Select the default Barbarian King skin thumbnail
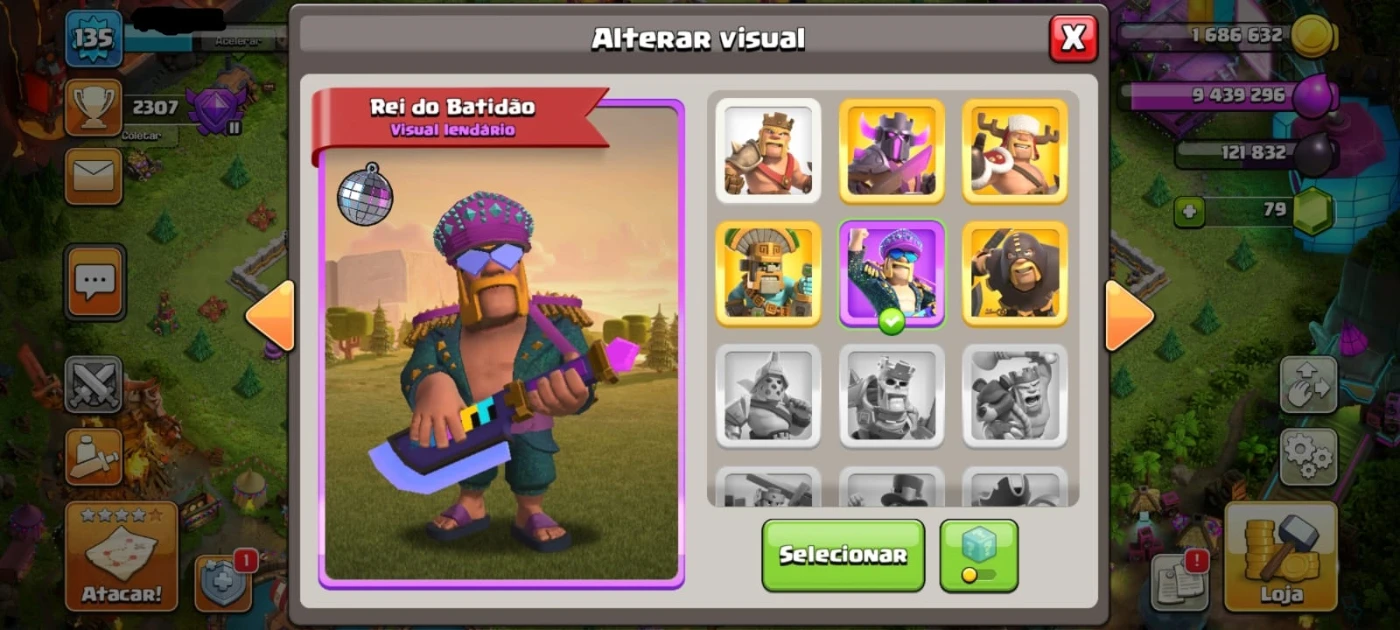This screenshot has width=1400, height=630. [x=768, y=151]
